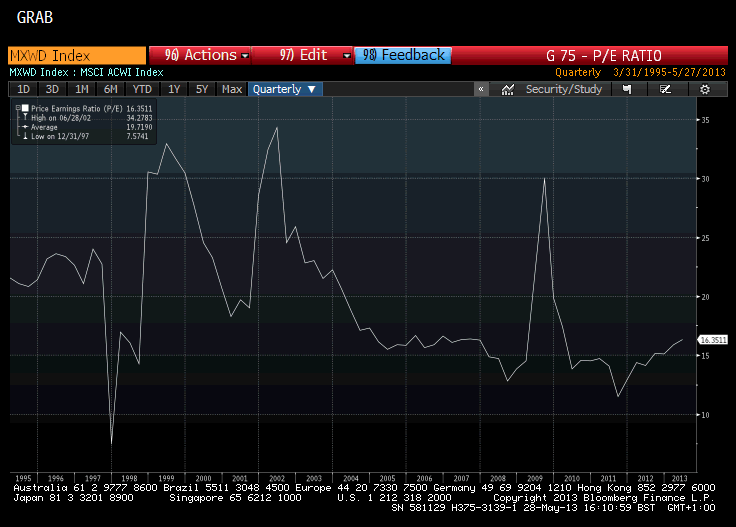Viewport: 736px width, 527px height.
Task: Click the Security/Study button label
Action: [564, 89]
